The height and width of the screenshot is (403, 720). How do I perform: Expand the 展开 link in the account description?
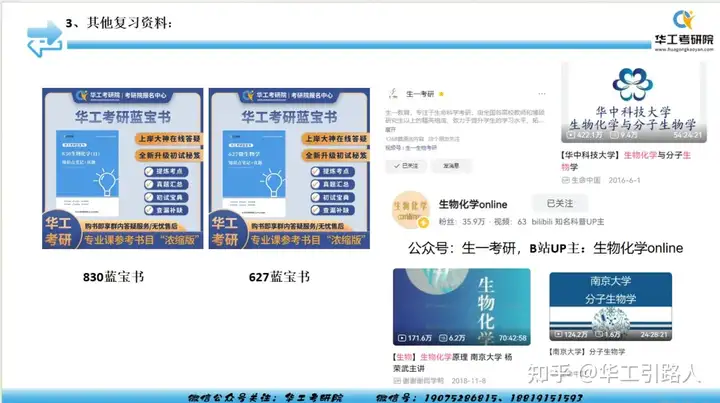(x=390, y=130)
